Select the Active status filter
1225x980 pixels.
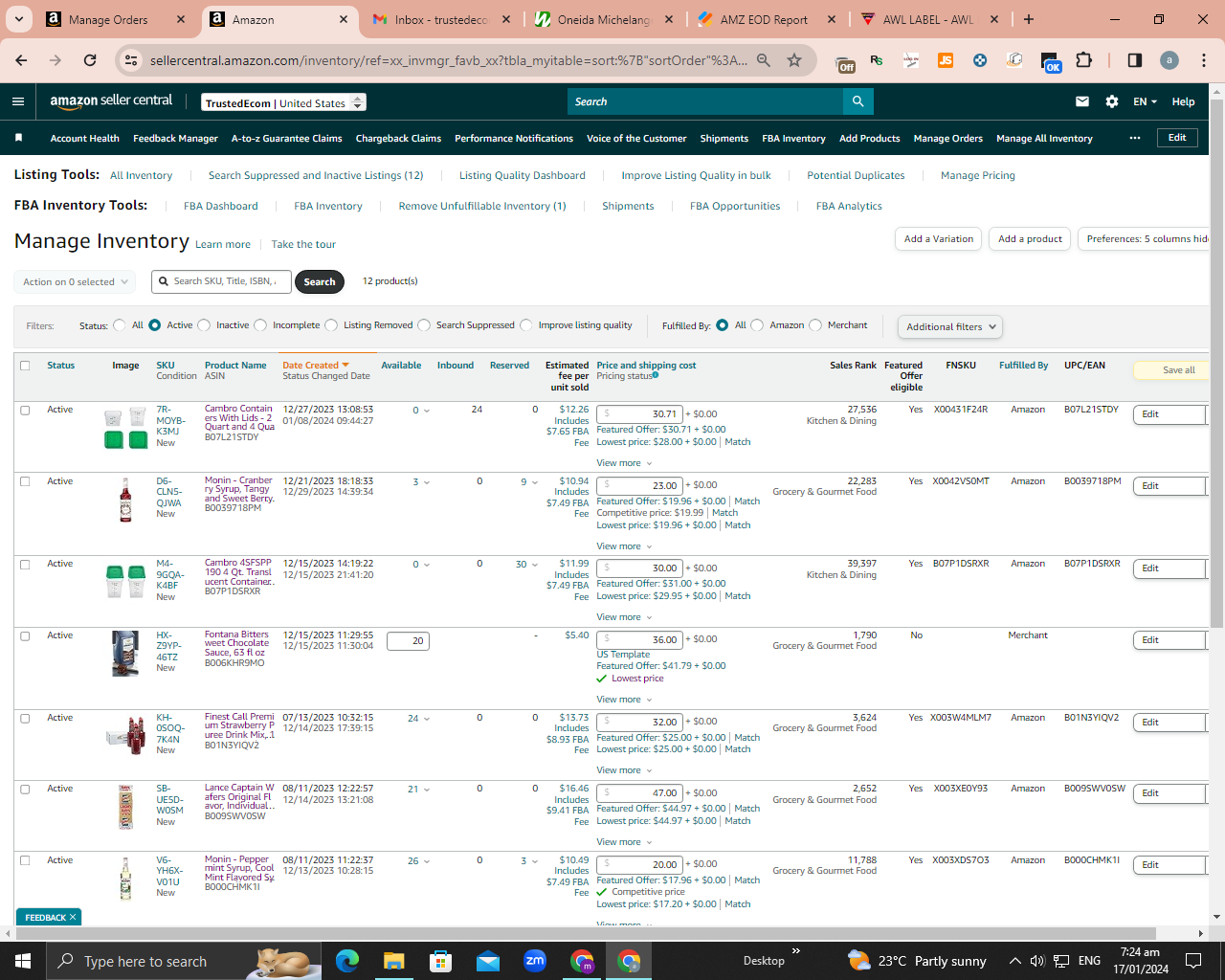tap(155, 325)
